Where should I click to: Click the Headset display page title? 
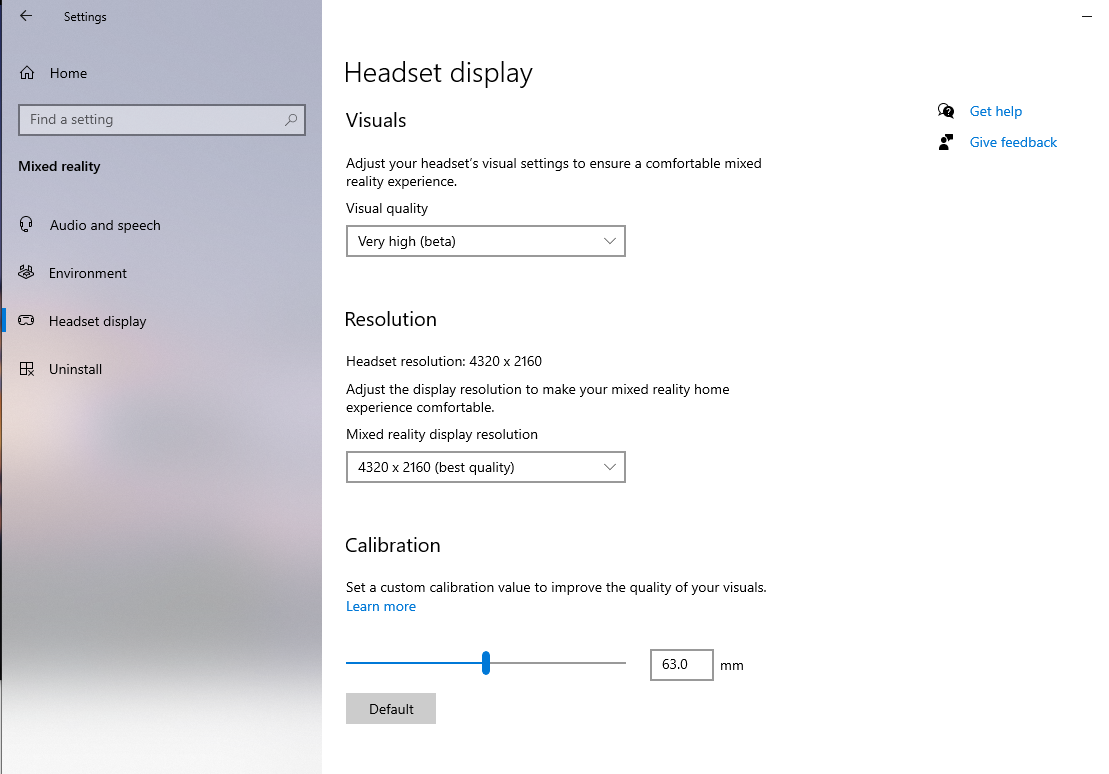[438, 73]
